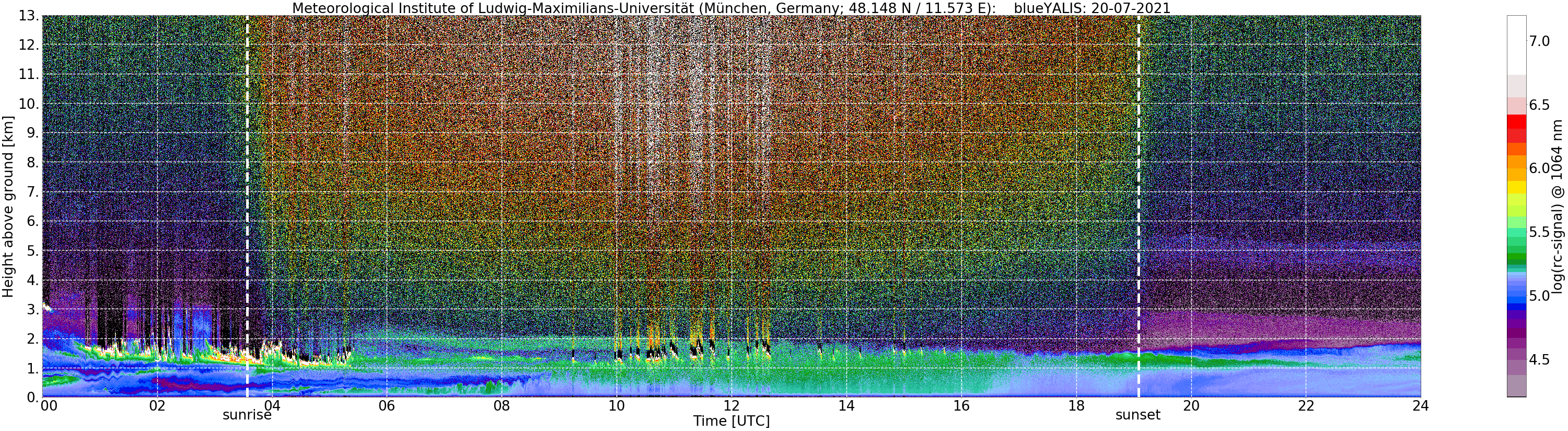Click the '10' time tick label
Image resolution: width=1568 pixels, height=431 pixels.
(617, 406)
